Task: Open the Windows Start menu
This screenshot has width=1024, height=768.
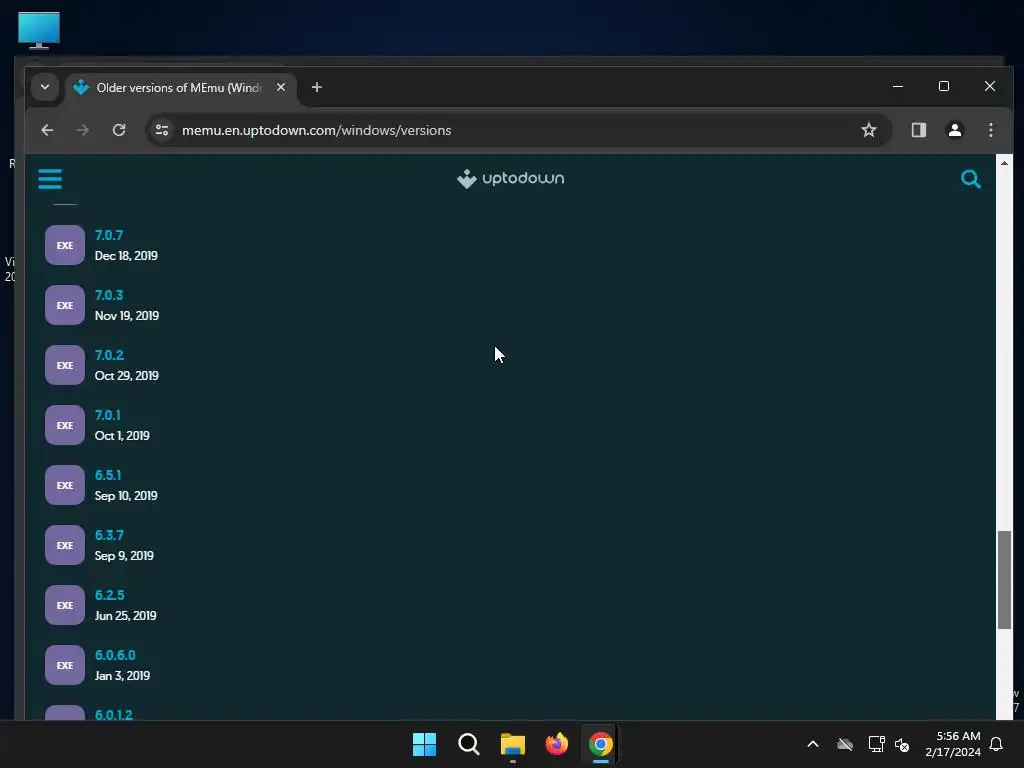Action: click(424, 744)
